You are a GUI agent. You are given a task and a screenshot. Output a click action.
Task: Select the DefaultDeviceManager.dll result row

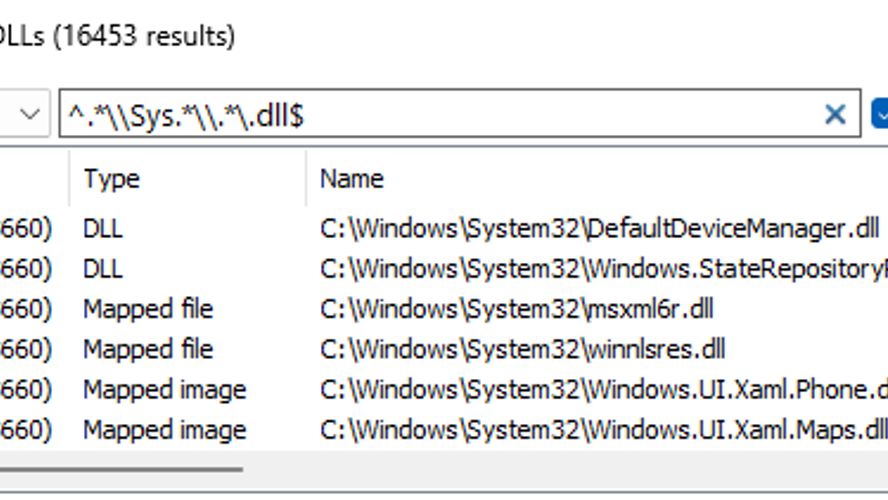point(600,229)
